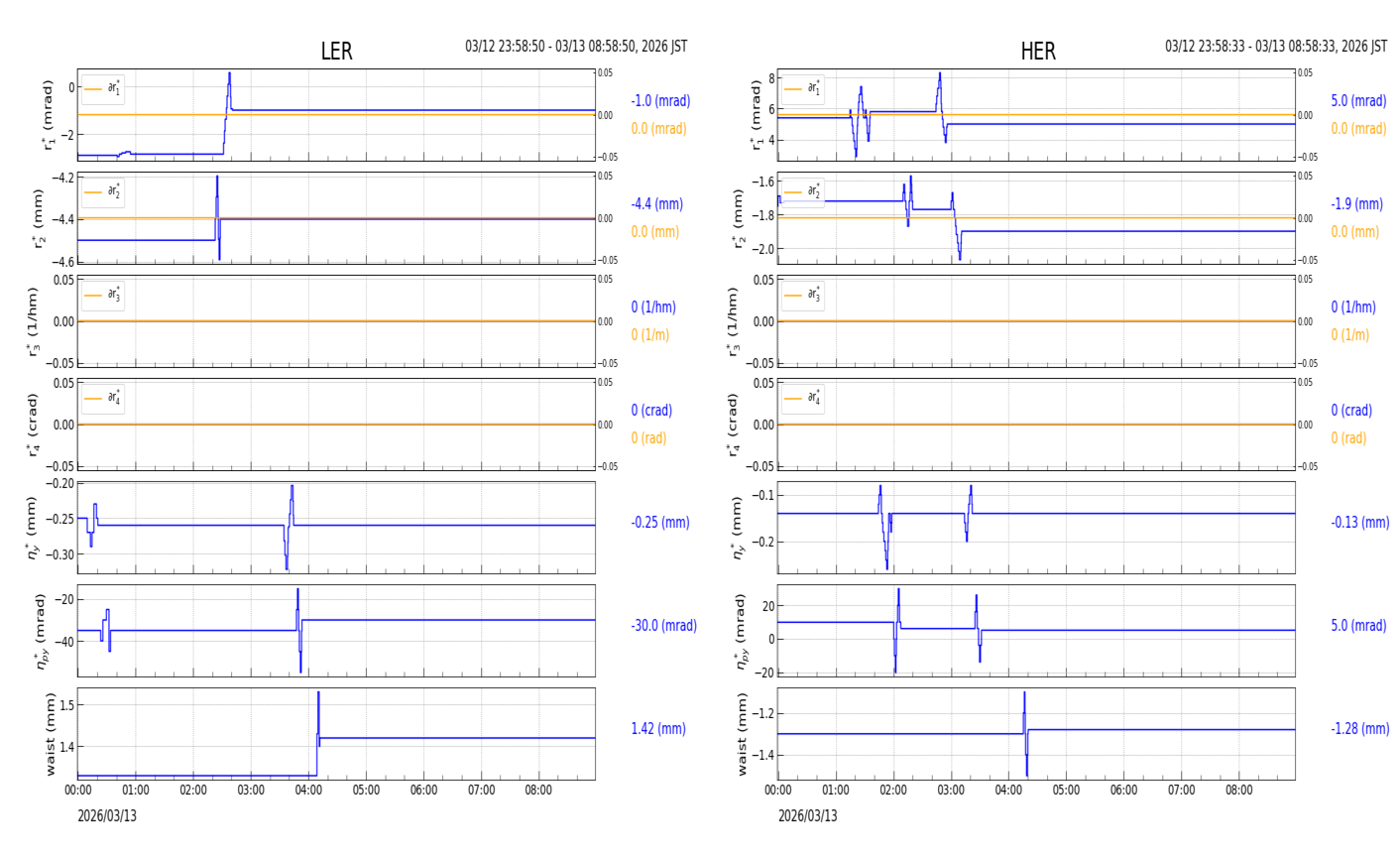This screenshot has width=1400, height=857.
Task: Click the ∂r4* legend in the LER plot
Action: point(103,399)
